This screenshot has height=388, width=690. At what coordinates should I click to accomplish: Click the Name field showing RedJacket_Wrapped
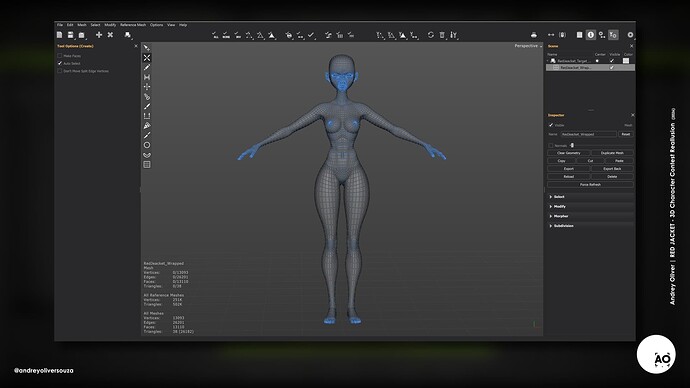coord(588,134)
